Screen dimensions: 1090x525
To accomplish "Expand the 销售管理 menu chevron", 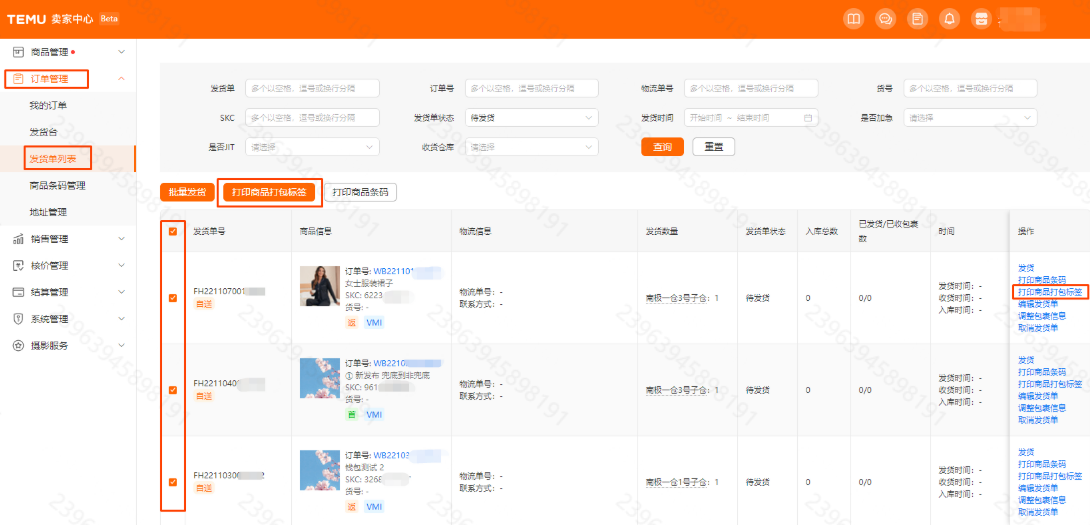I will coord(122,239).
